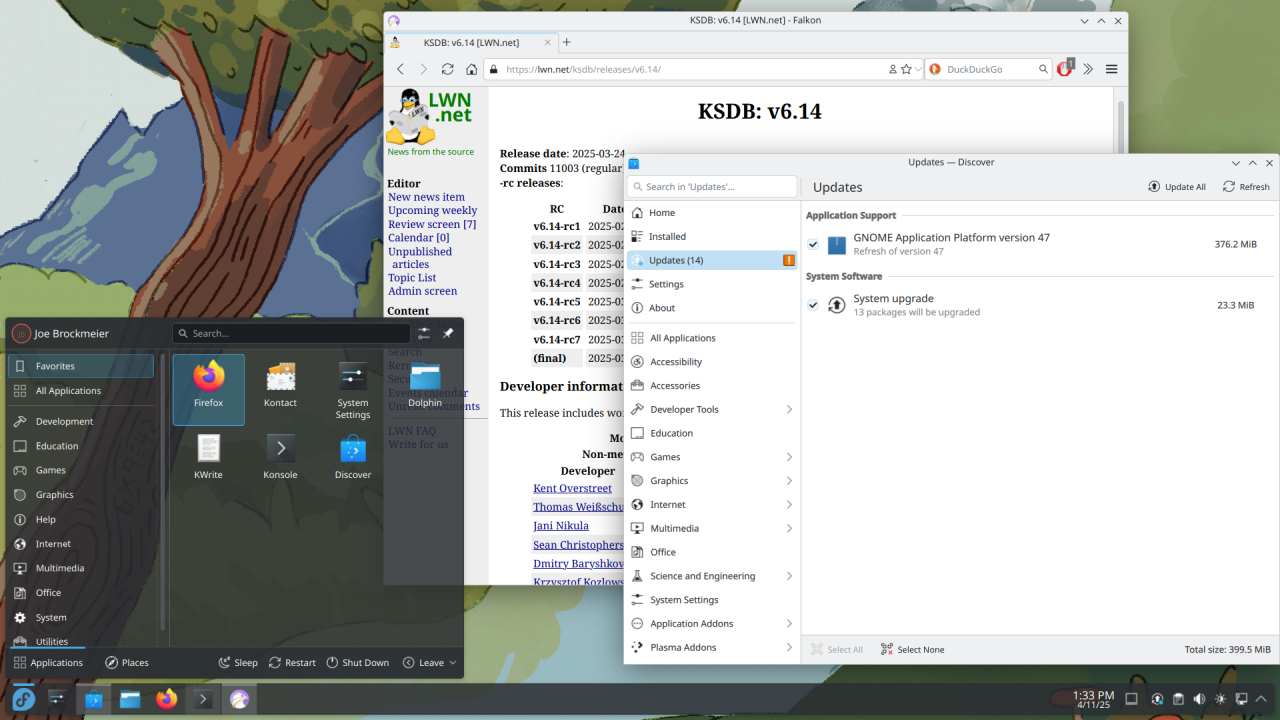Image resolution: width=1280 pixels, height=720 pixels.
Task: Open the Upcoming weekly link on LWN
Action: click(432, 210)
